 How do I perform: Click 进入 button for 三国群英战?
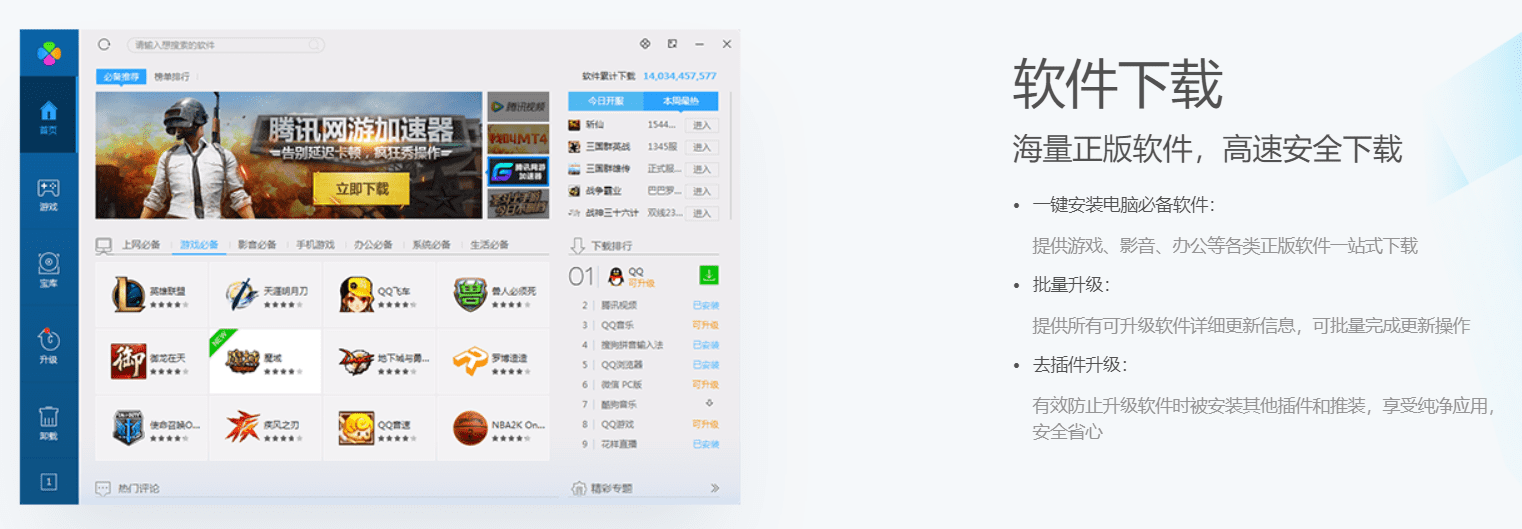pos(701,147)
